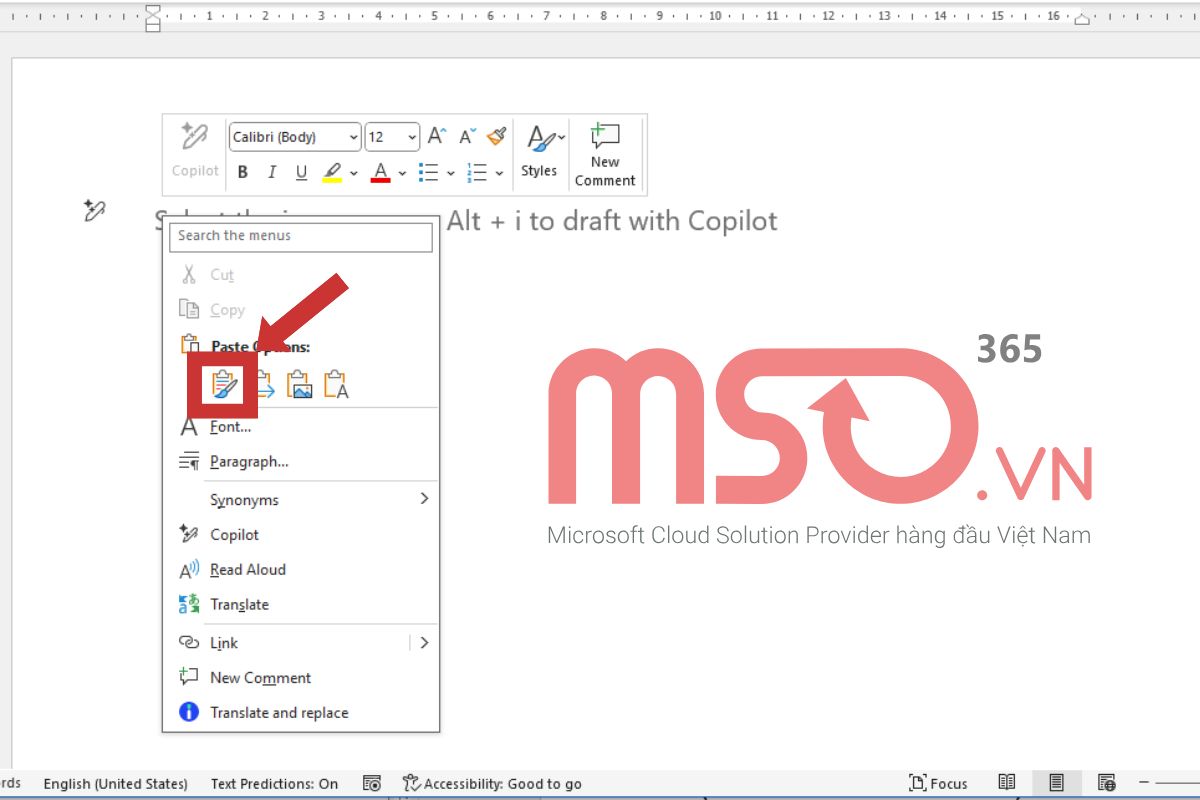Switch to Read Mode view
The image size is (1200, 800).
tap(1007, 783)
